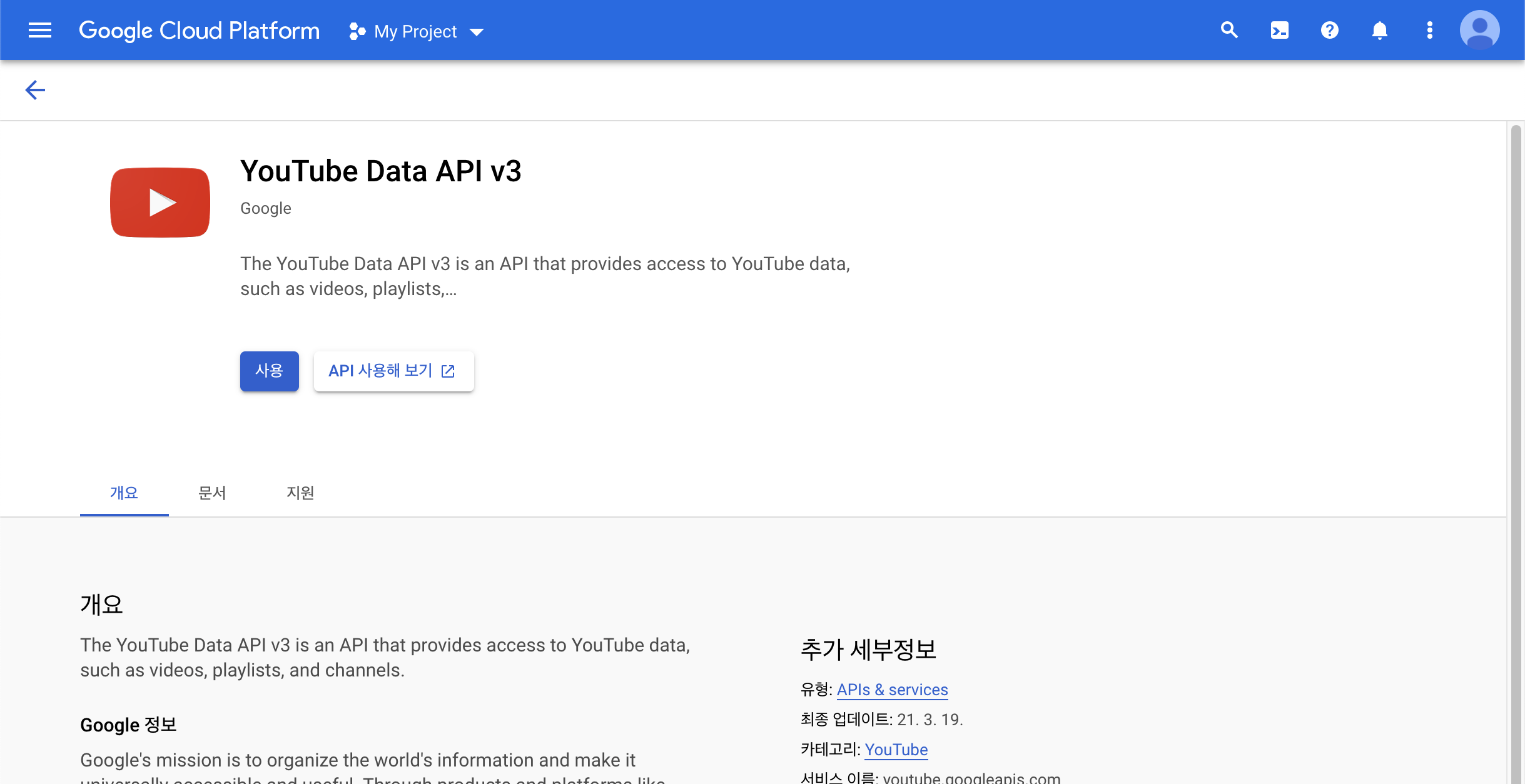Expand the My Project selector dropdown
This screenshot has width=1525, height=784.
[x=477, y=32]
